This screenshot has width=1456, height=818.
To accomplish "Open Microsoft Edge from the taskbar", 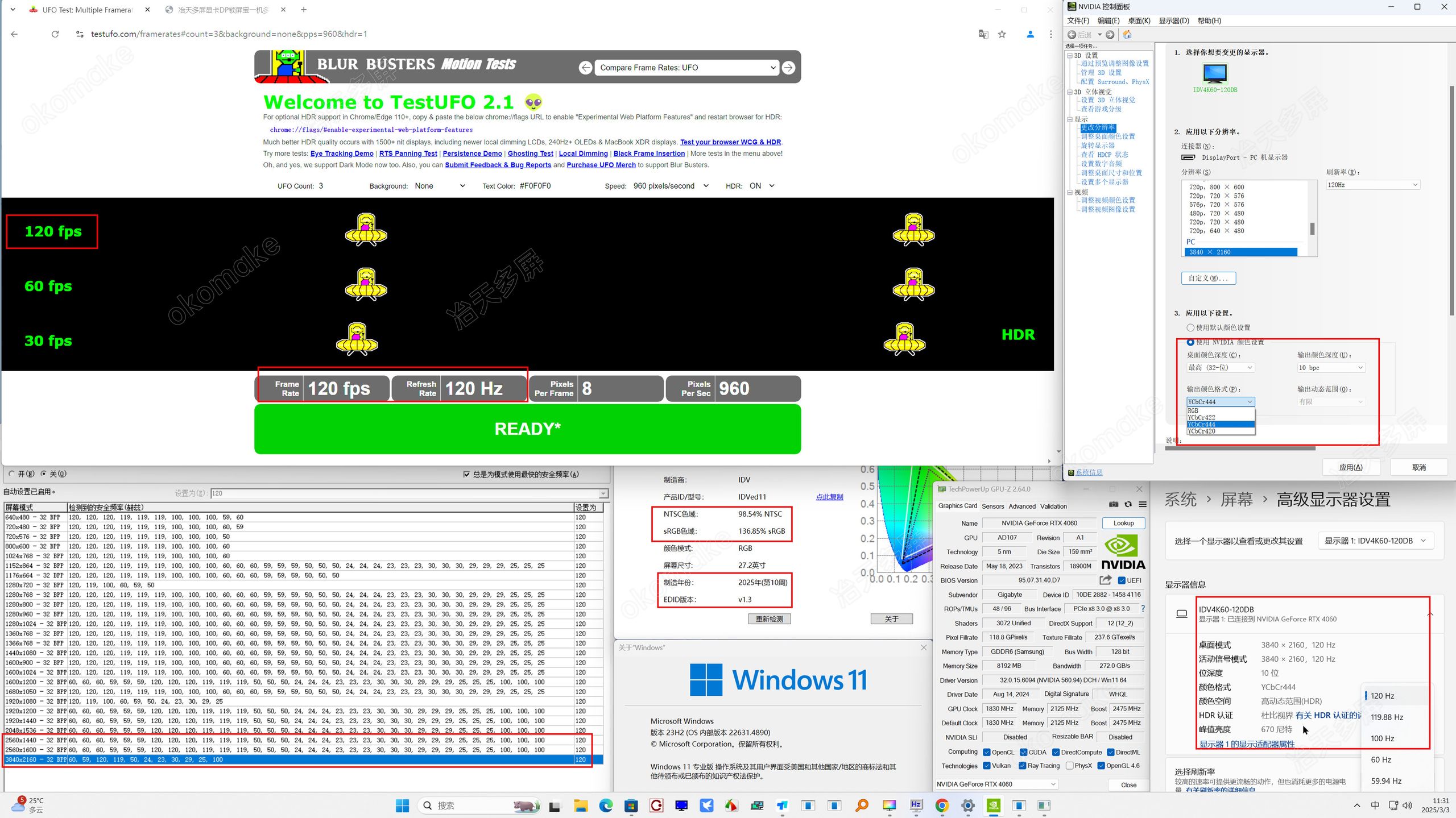I will pos(606,805).
